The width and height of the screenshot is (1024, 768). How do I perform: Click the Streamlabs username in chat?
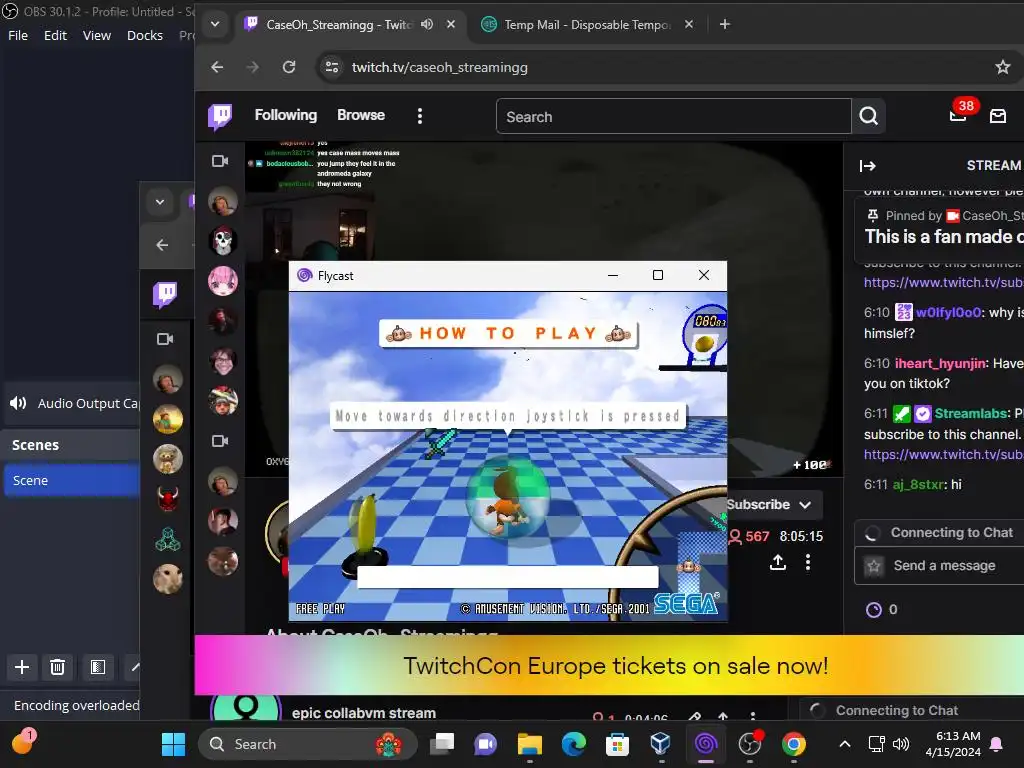coord(971,413)
